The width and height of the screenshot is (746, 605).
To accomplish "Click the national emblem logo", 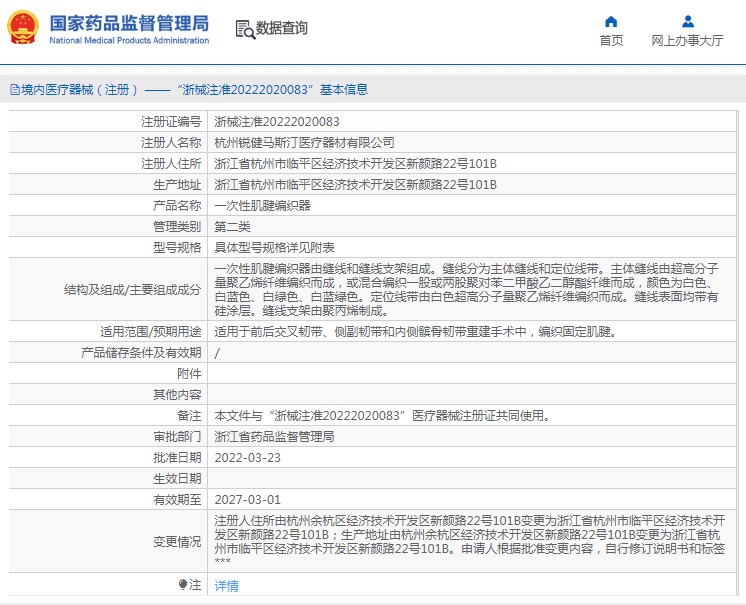I will tap(23, 28).
